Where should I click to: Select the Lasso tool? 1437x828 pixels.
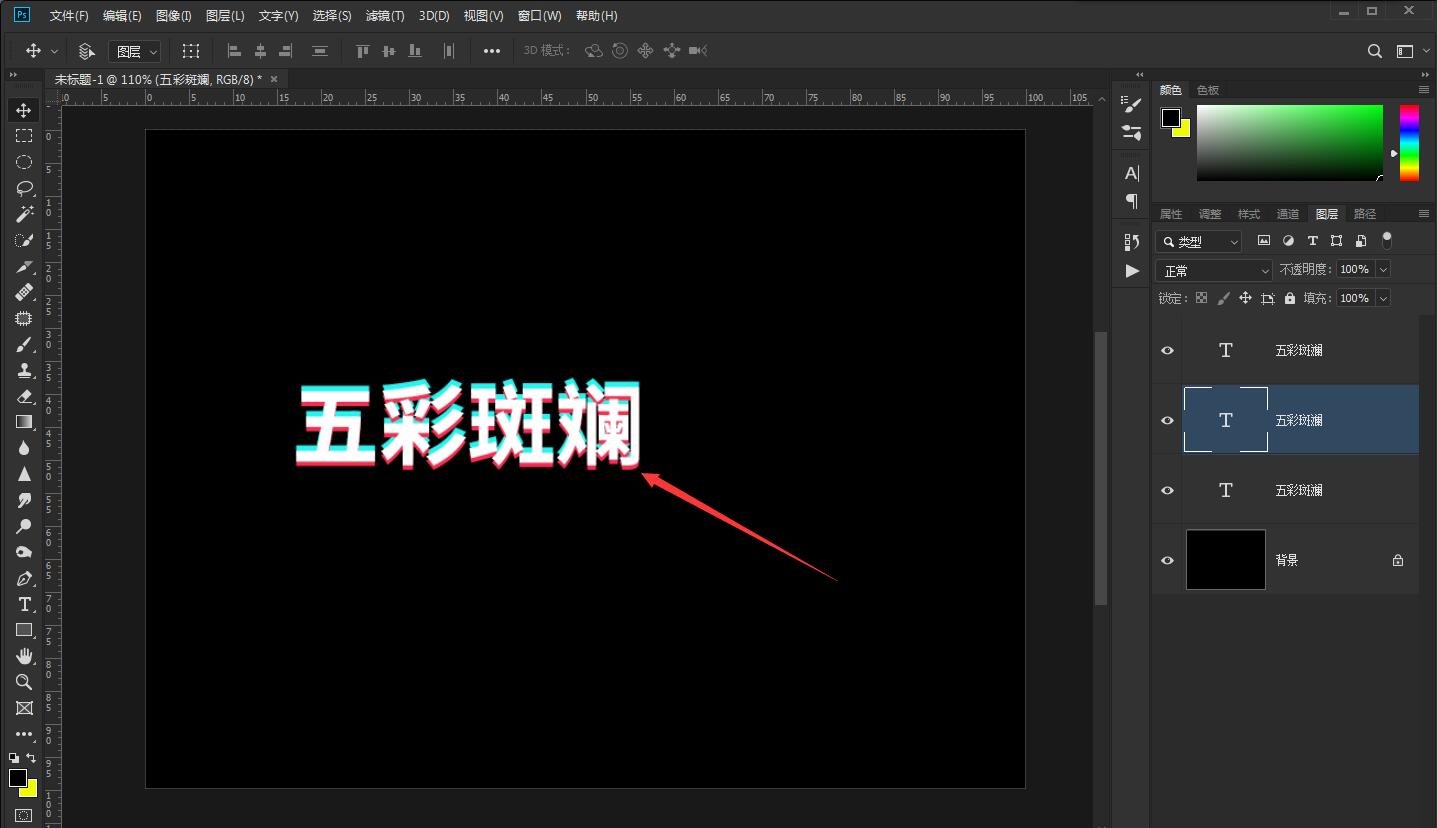point(24,188)
